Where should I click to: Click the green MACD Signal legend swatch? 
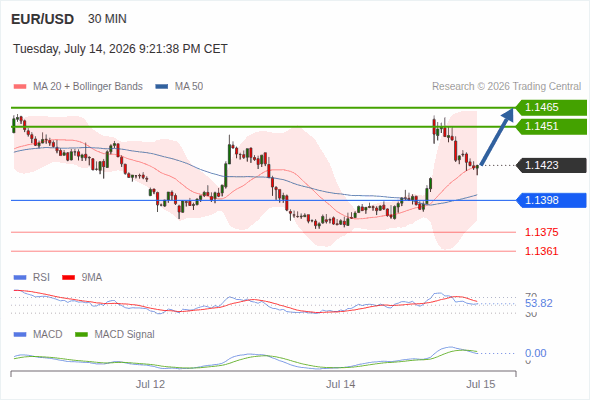[81, 335]
